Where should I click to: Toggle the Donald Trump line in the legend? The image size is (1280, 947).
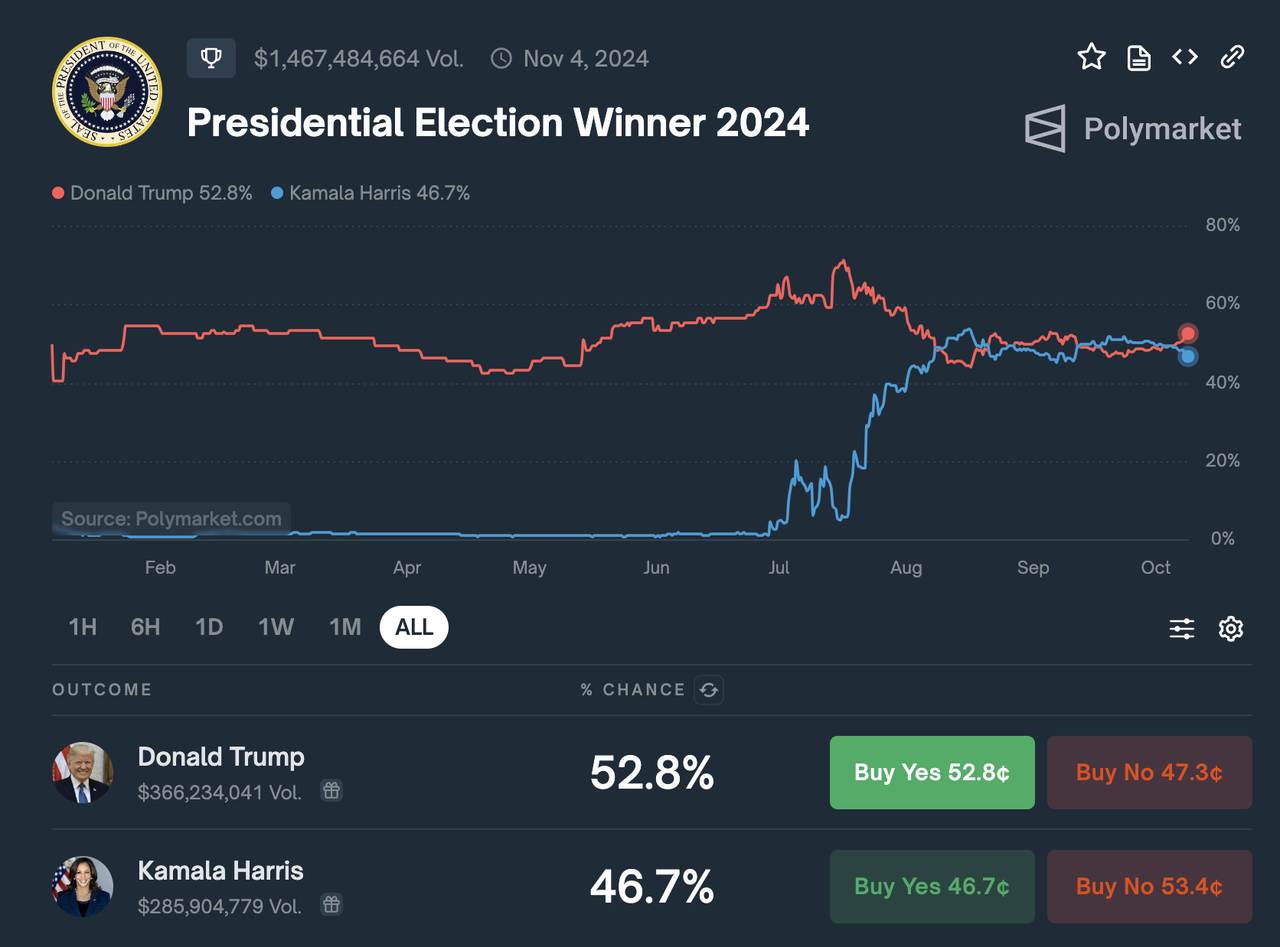[x=152, y=193]
